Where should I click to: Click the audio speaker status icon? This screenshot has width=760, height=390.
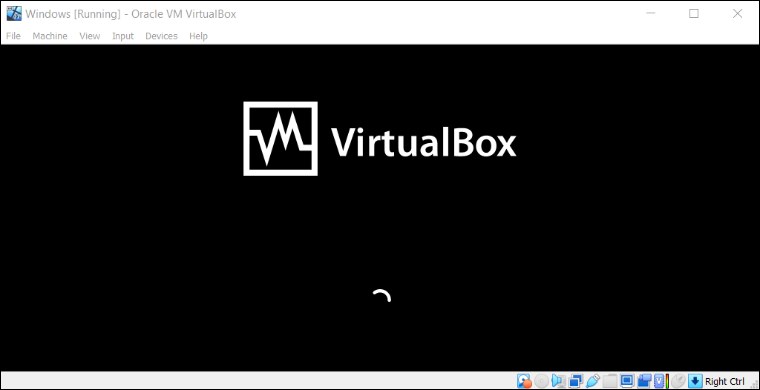tap(558, 381)
